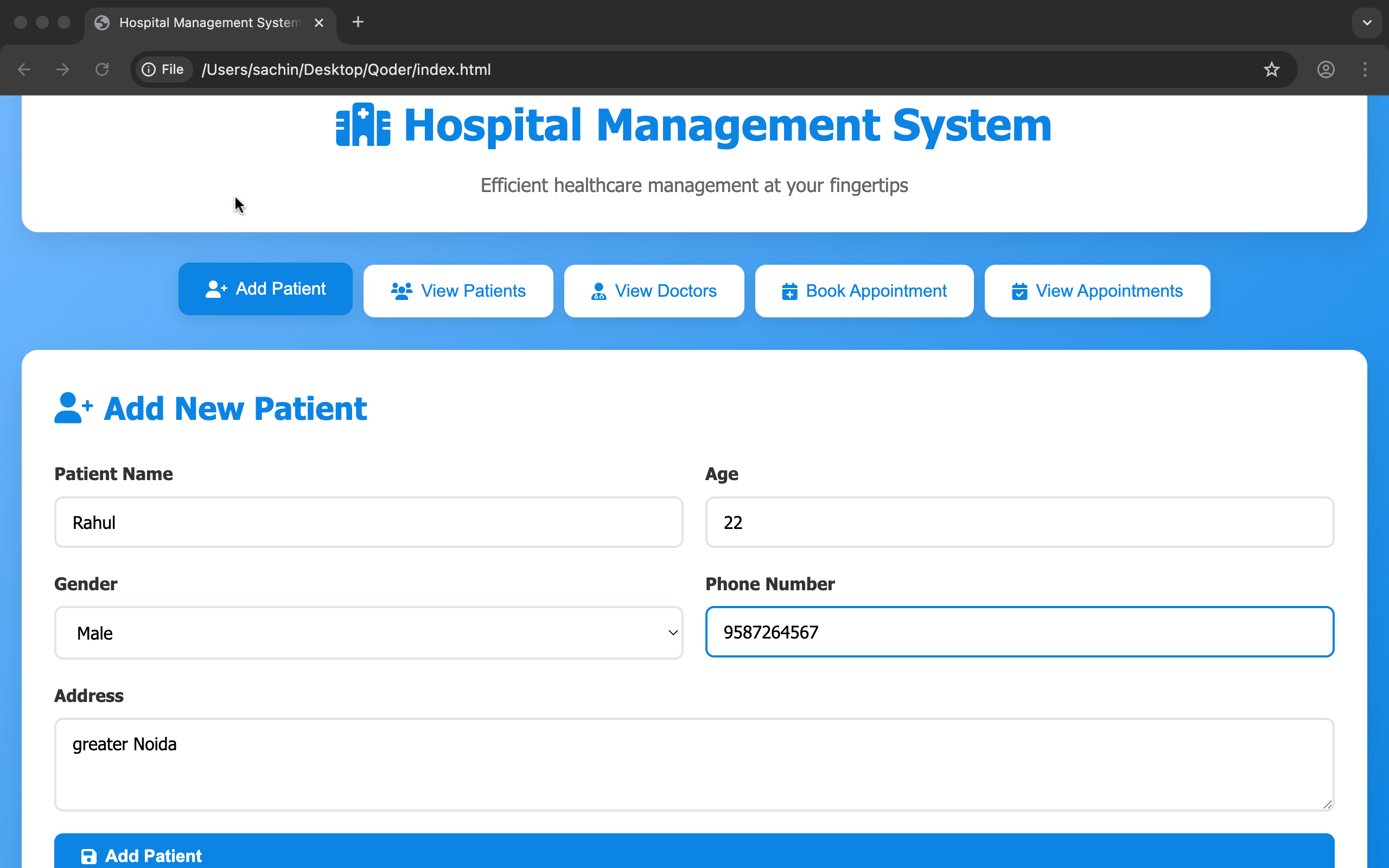The height and width of the screenshot is (868, 1389).
Task: Click the Patient Name field containing Rahul
Action: [368, 522]
